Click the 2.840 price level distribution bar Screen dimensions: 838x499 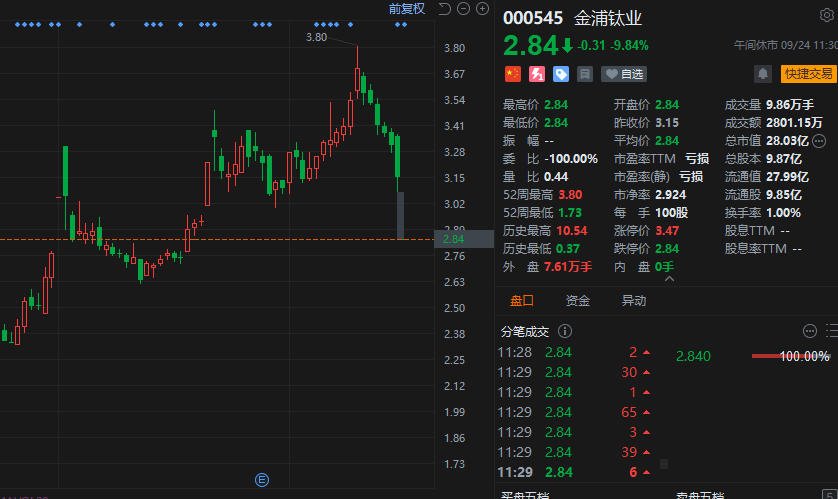coord(778,356)
